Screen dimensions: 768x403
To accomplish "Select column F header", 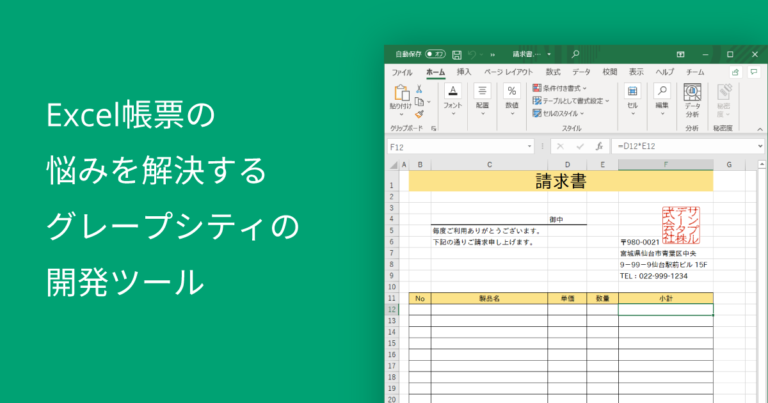I will tap(666, 165).
